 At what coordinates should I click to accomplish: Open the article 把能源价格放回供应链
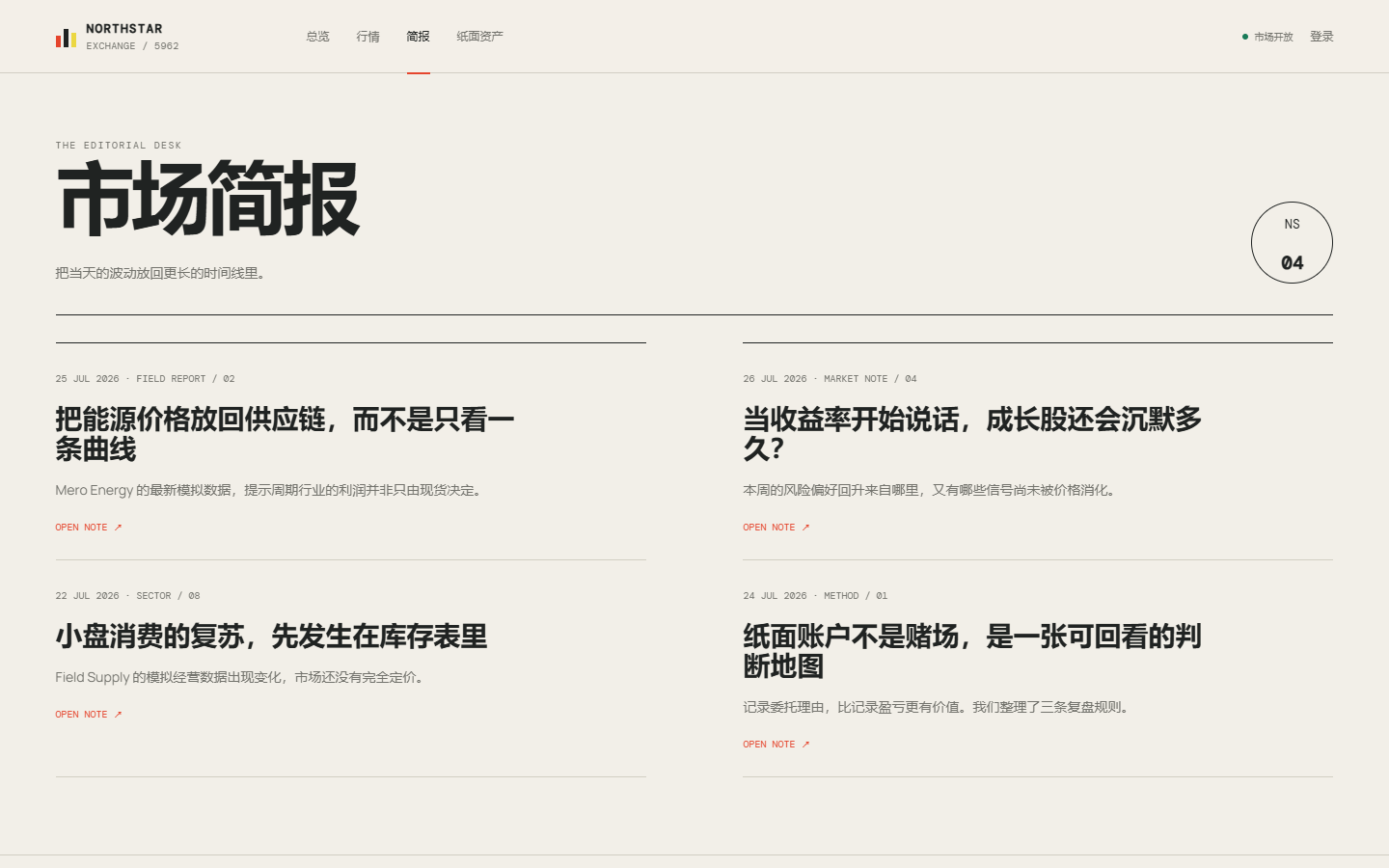285,434
